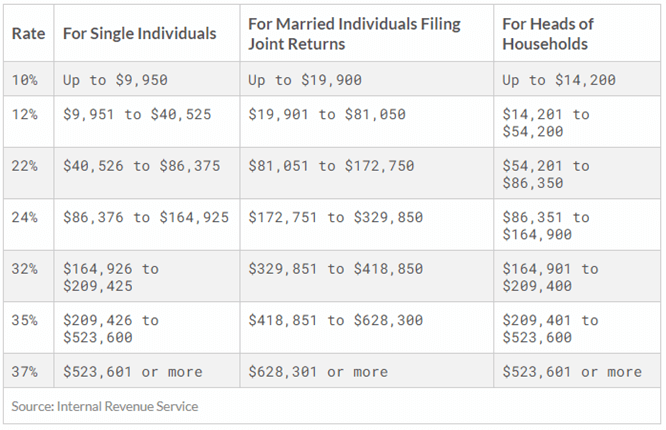Select the For Single Individuals header
Screen dimensions: 666x430
[x=139, y=34]
